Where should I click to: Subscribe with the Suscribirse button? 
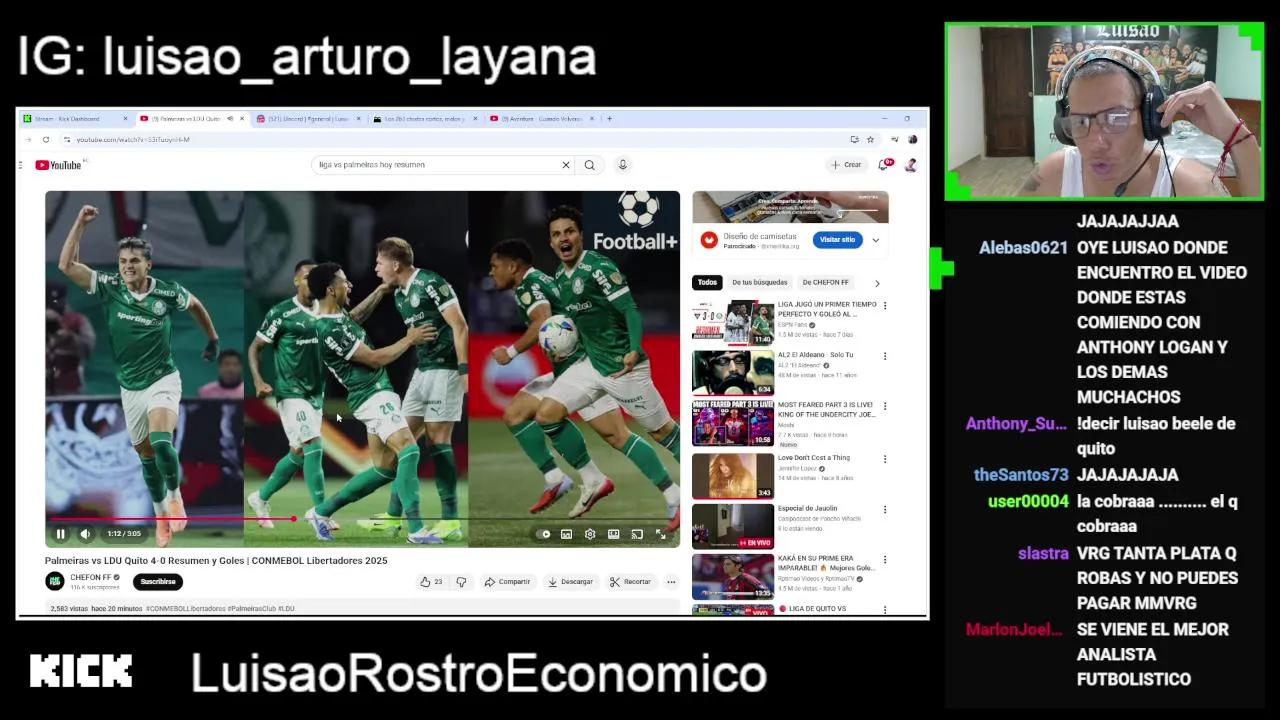pyautogui.click(x=158, y=581)
